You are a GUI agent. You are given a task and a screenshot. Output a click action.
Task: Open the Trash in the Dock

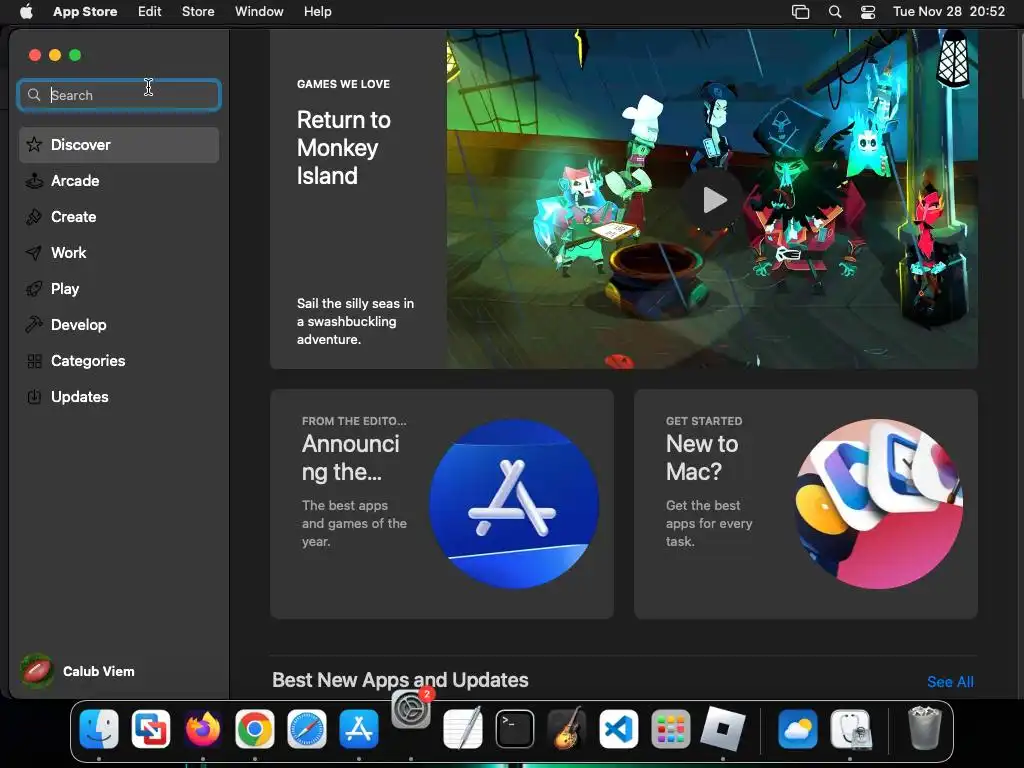[x=925, y=729]
